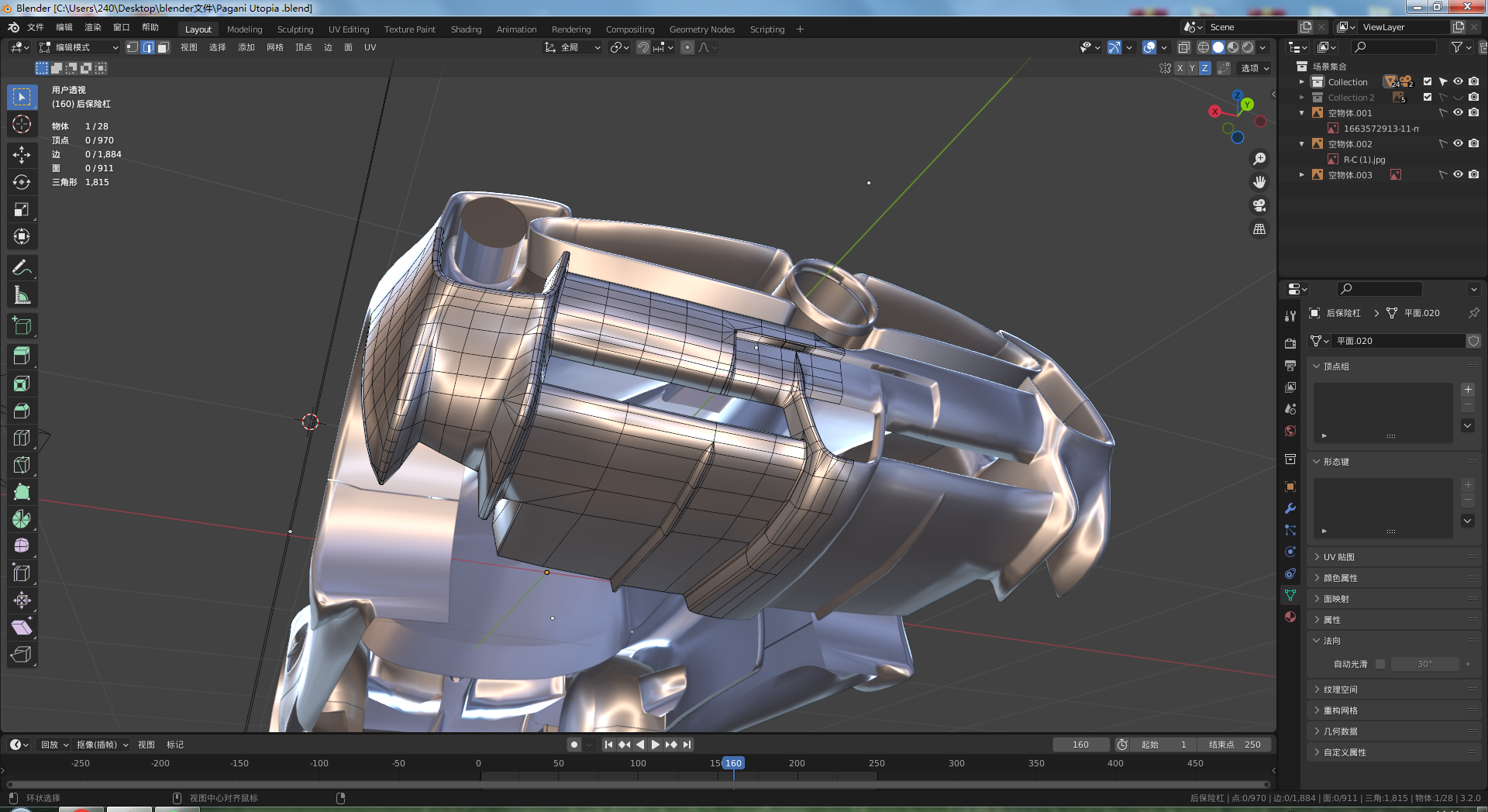Enable face select mode
Screen dimensions: 1488x812
[163, 47]
